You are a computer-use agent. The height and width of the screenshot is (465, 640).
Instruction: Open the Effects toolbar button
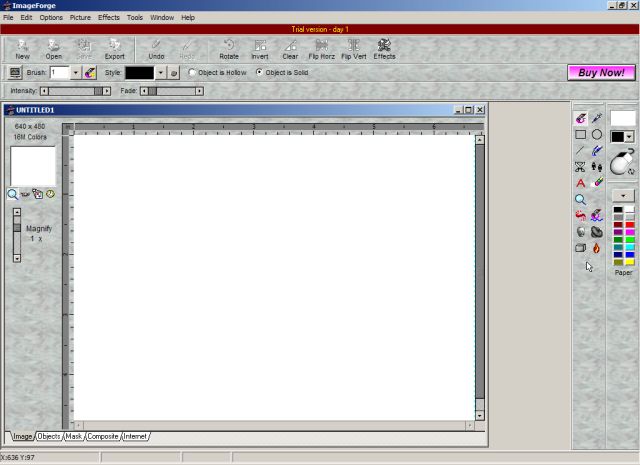384,49
